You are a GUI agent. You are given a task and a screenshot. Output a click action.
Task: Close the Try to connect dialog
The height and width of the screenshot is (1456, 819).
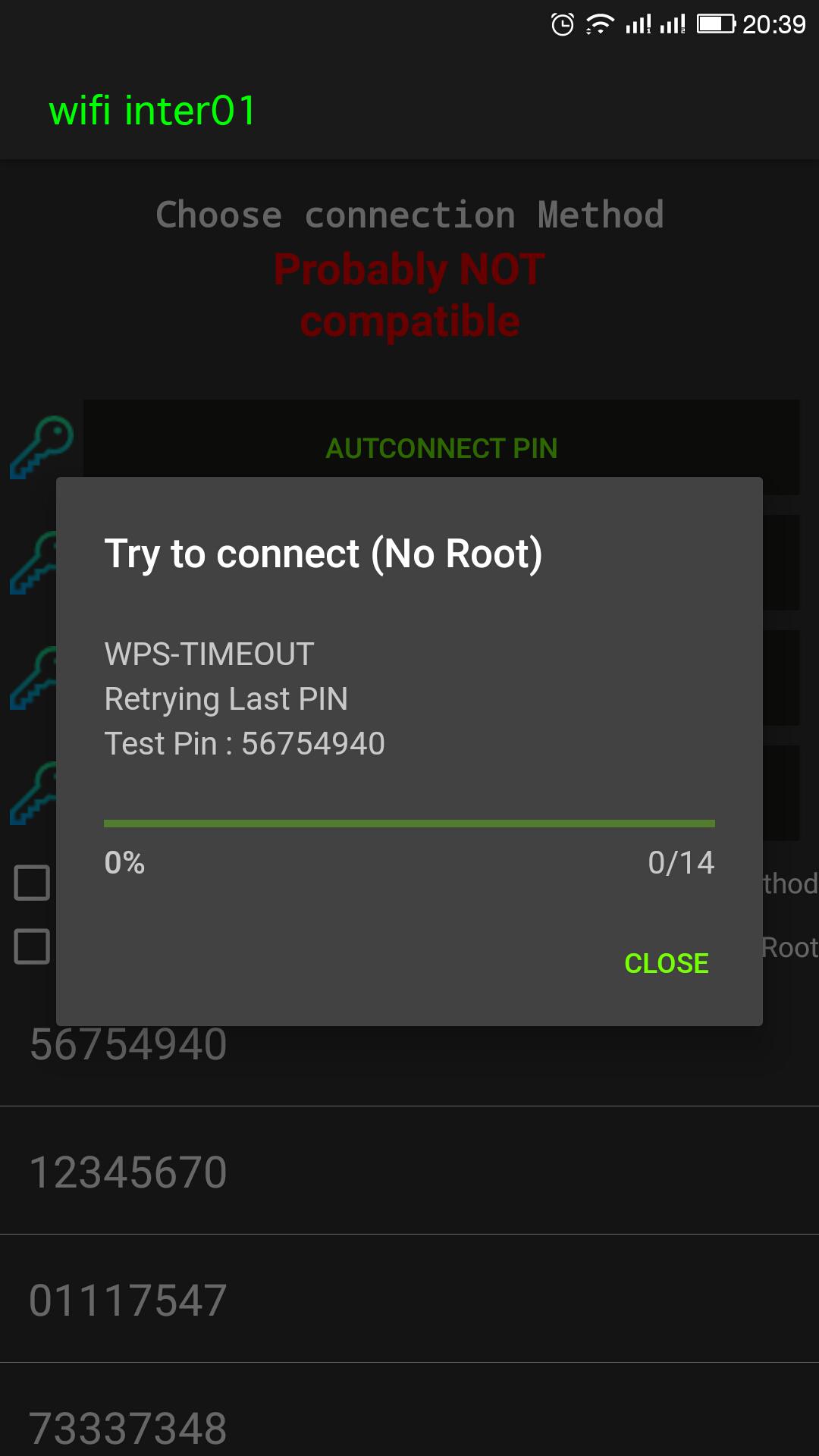(666, 963)
